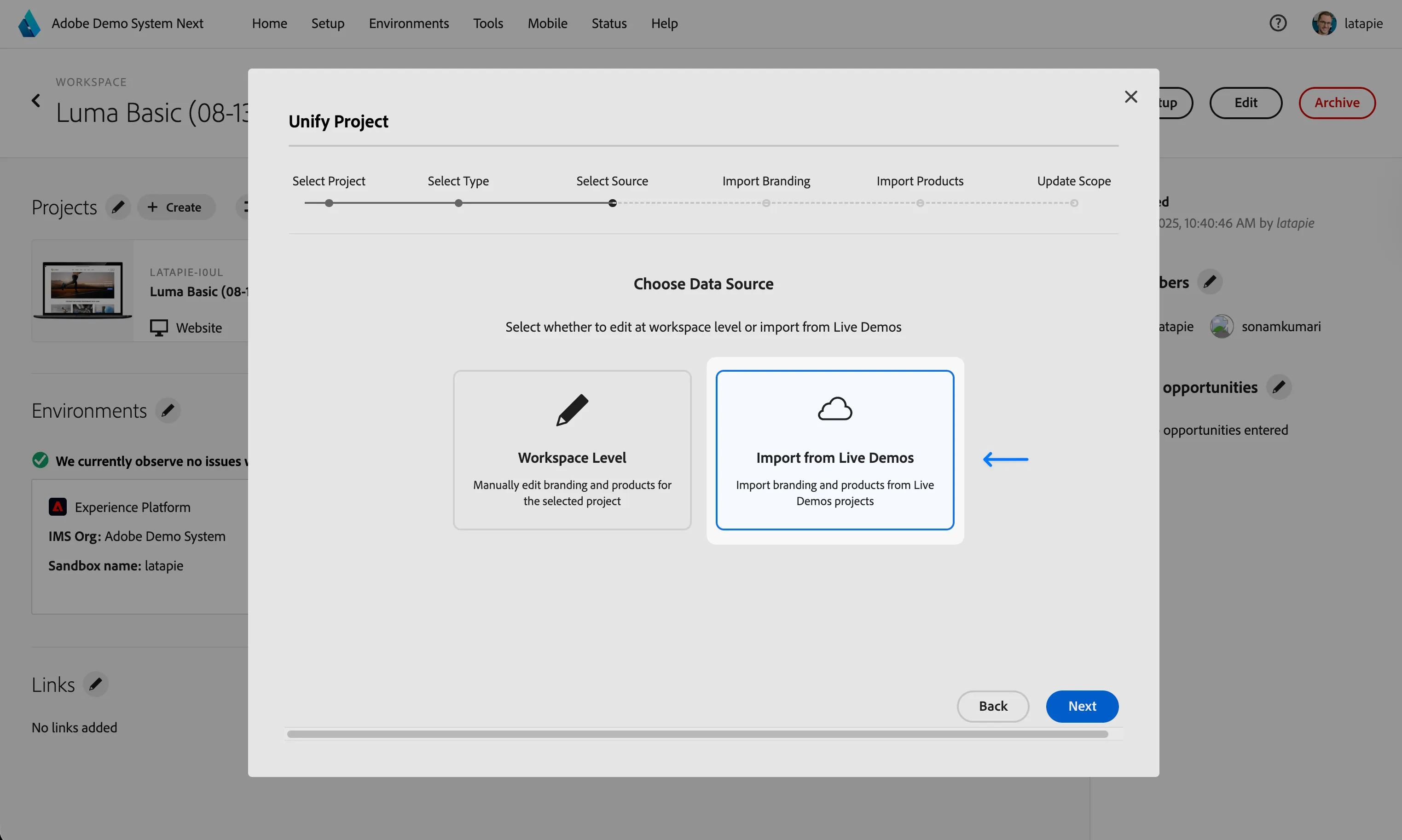The height and width of the screenshot is (840, 1402).
Task: Open the Help menu
Action: pyautogui.click(x=664, y=23)
